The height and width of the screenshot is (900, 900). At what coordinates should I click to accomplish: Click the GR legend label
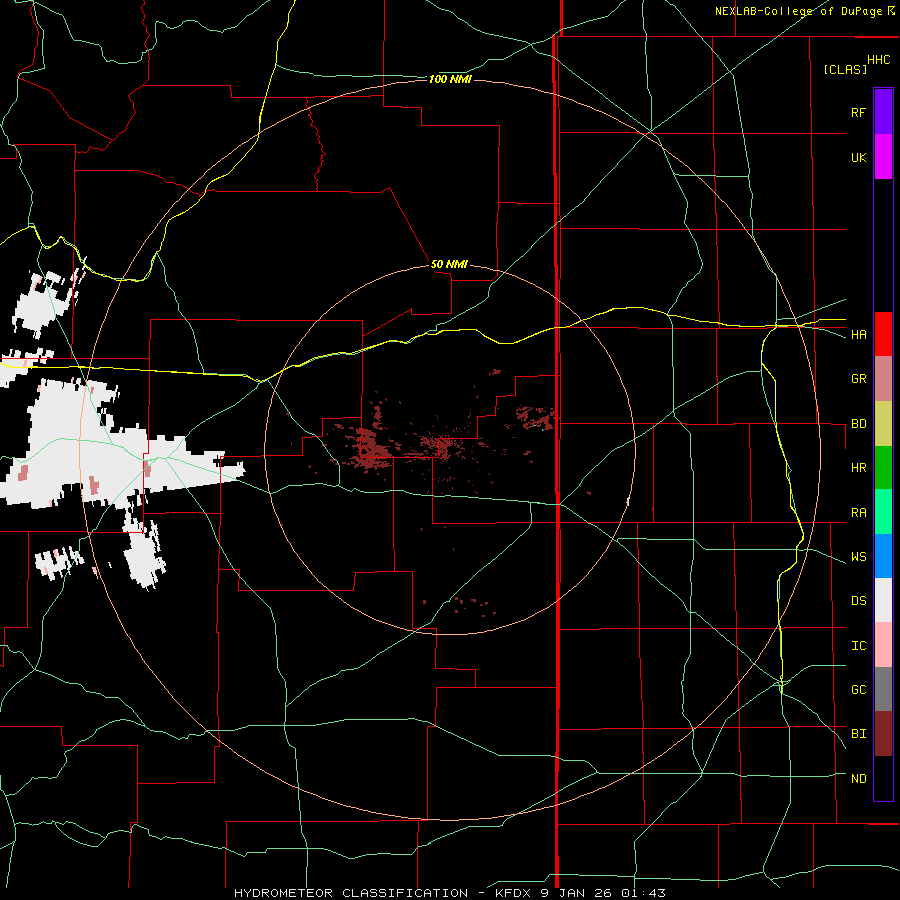point(858,379)
